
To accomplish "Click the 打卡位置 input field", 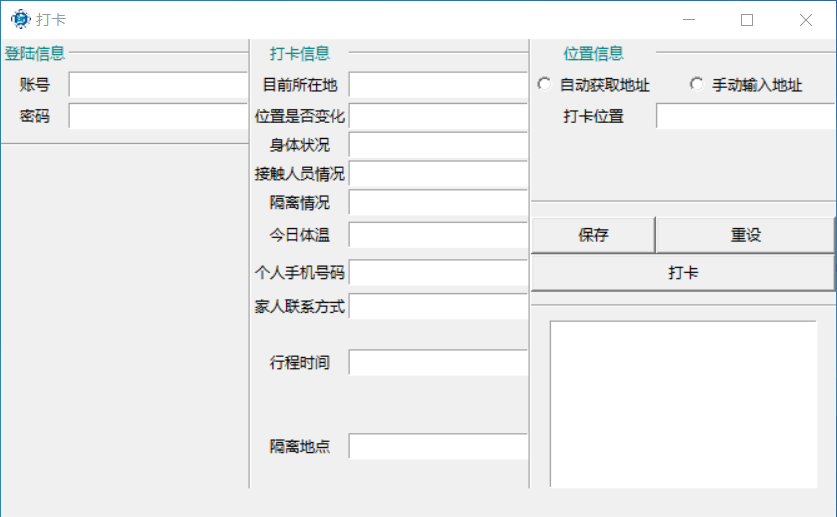I will pos(746,116).
